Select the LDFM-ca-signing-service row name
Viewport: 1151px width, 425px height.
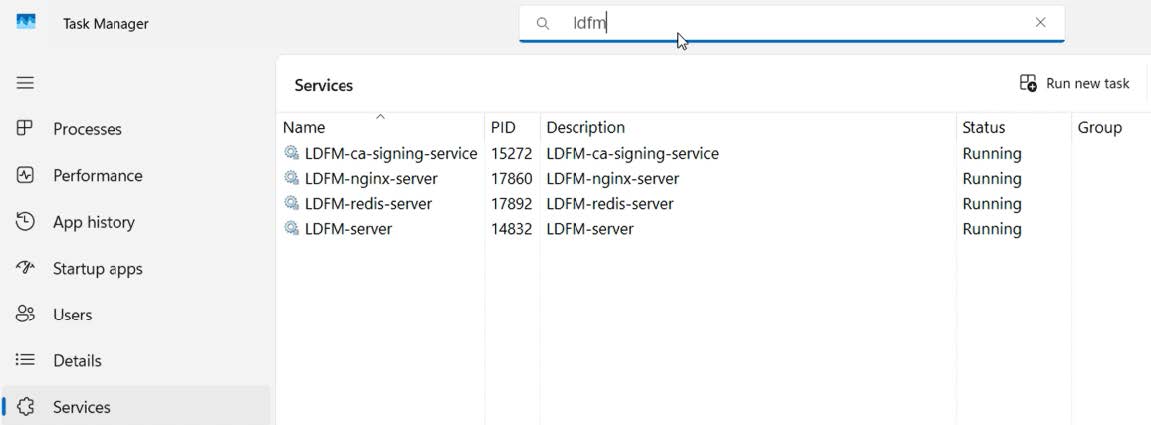[x=391, y=153]
